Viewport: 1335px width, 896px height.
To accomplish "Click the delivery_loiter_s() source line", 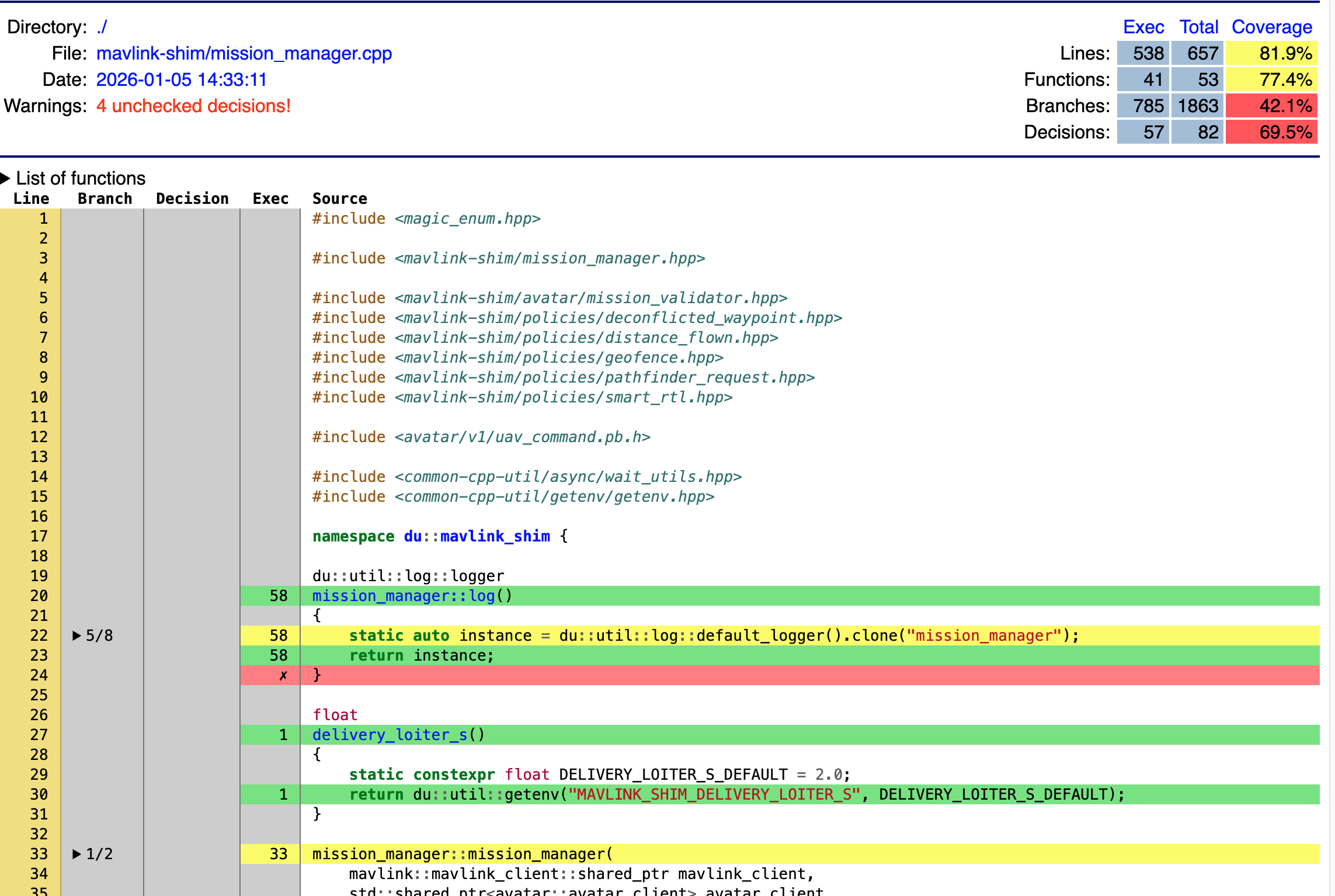I will click(x=810, y=735).
